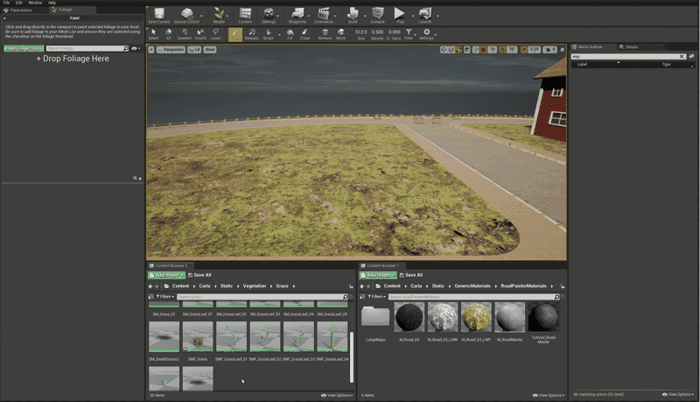Open the Lit view mode dropdown

tap(196, 49)
